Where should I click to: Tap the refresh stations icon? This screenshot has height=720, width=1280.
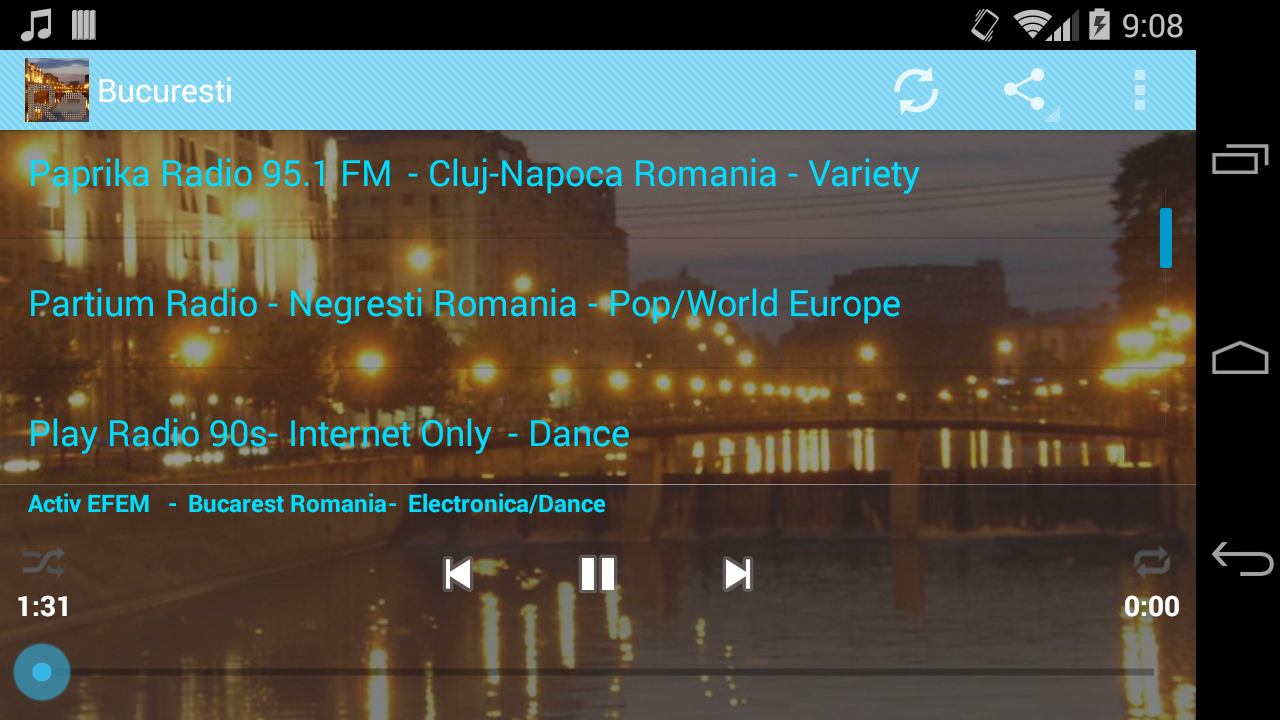click(916, 91)
